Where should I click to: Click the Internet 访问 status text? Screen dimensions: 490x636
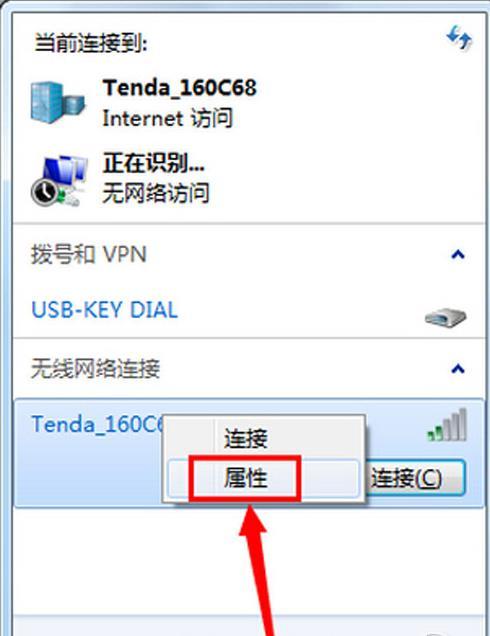[168, 118]
